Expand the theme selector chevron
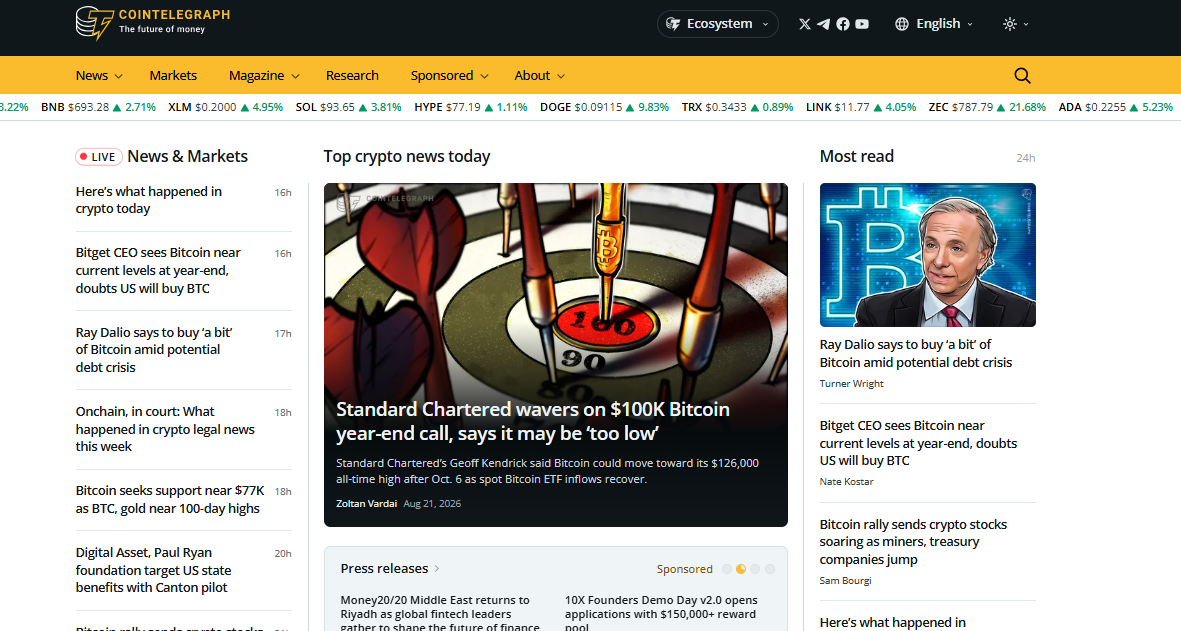1181x631 pixels. coord(1026,24)
